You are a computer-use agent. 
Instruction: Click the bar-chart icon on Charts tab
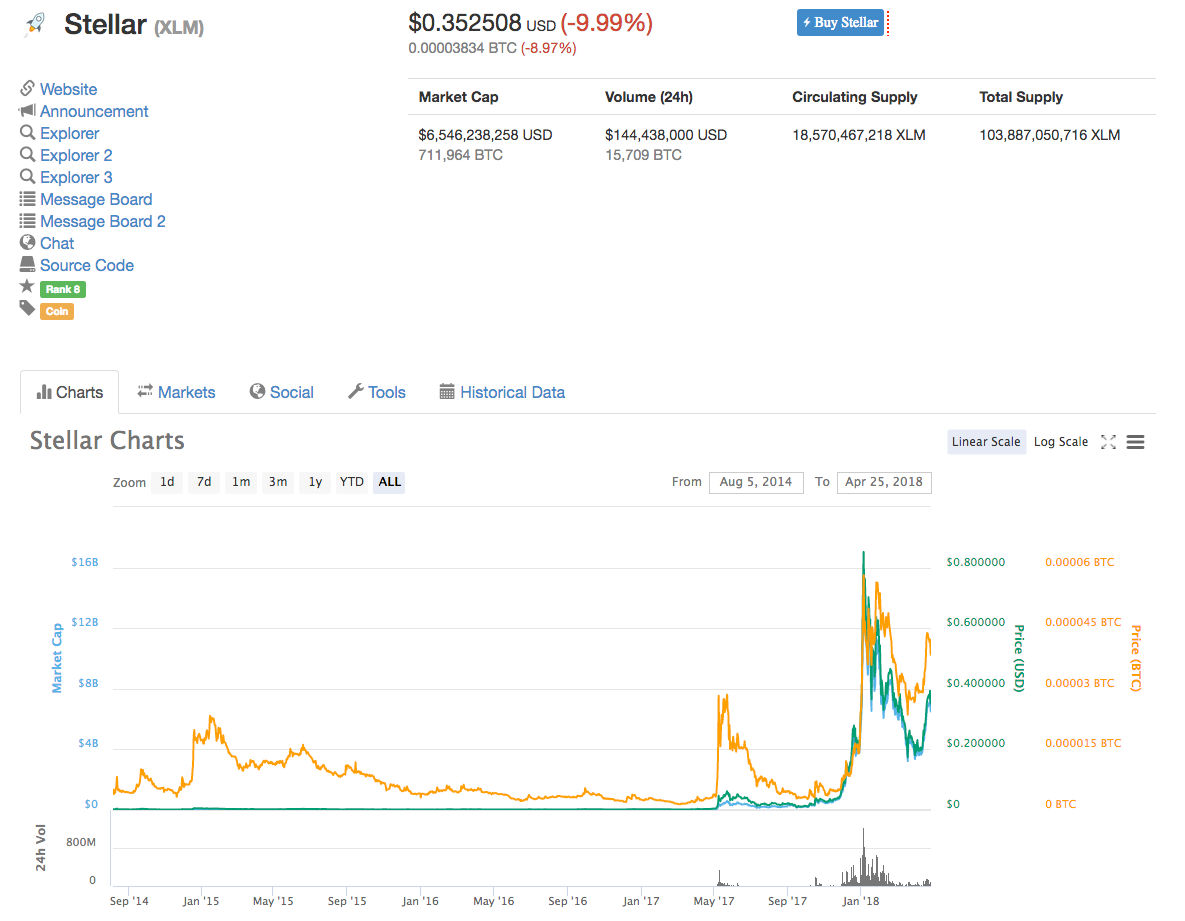pyautogui.click(x=44, y=392)
